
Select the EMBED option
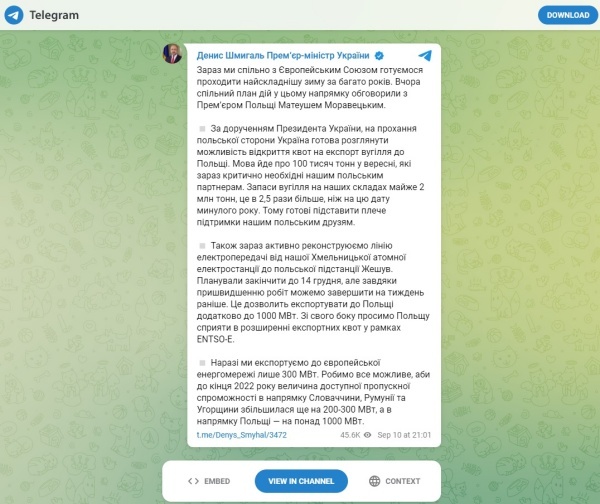tap(217, 481)
